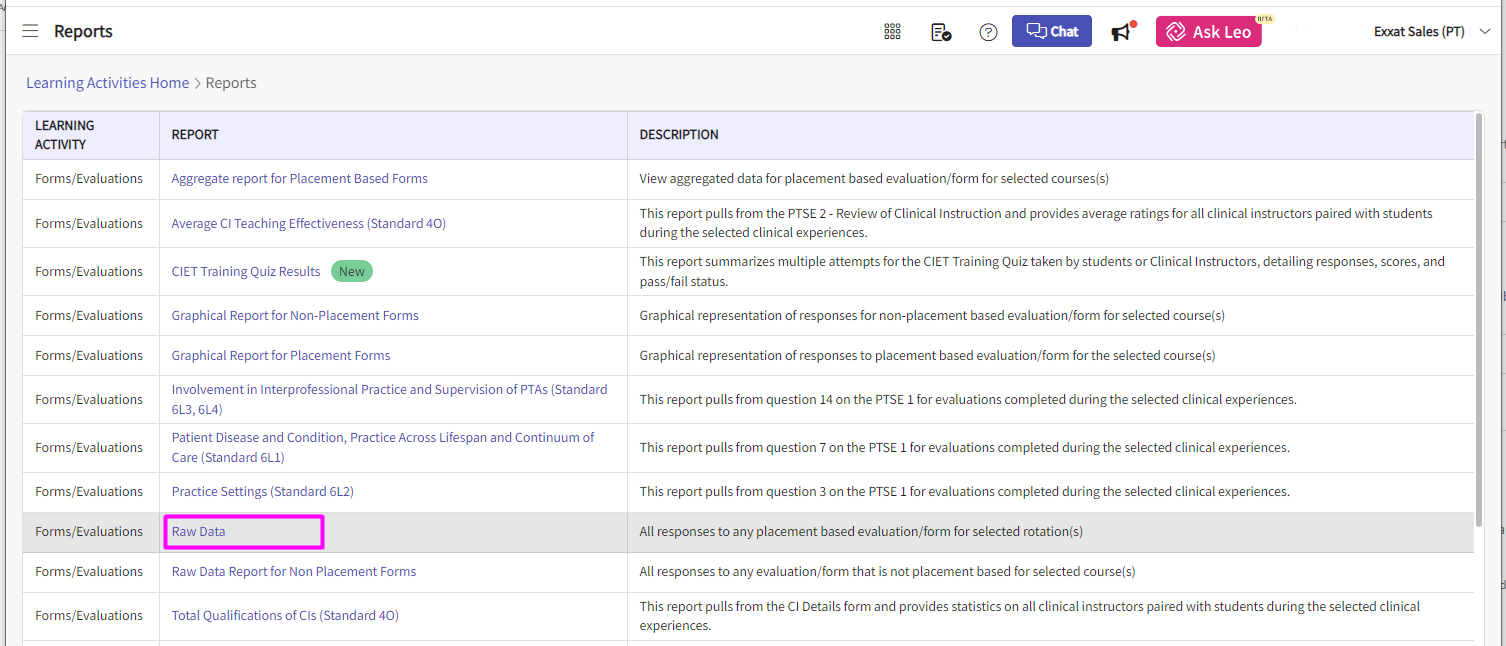
Task: Click the announcements megaphone icon
Action: [1121, 32]
